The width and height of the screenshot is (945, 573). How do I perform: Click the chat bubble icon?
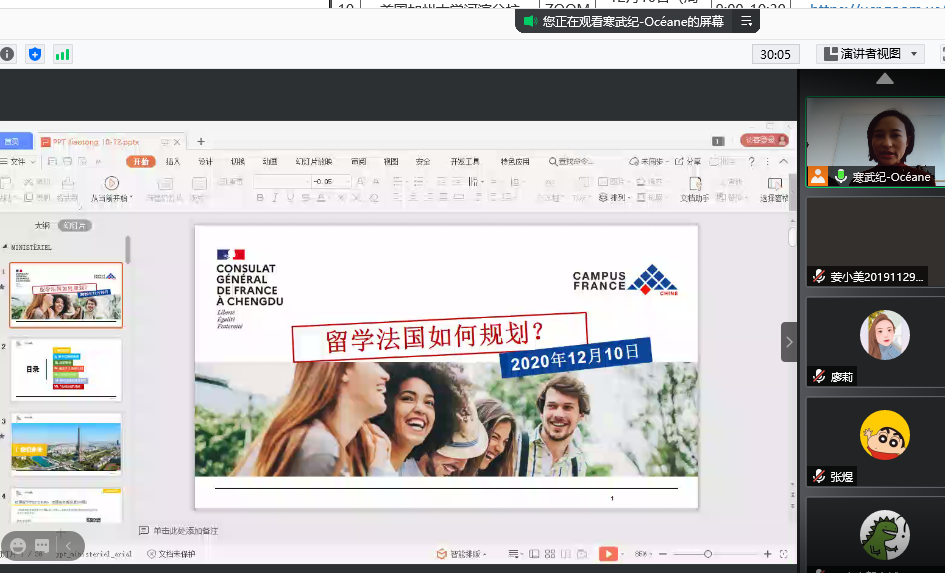(x=42, y=545)
